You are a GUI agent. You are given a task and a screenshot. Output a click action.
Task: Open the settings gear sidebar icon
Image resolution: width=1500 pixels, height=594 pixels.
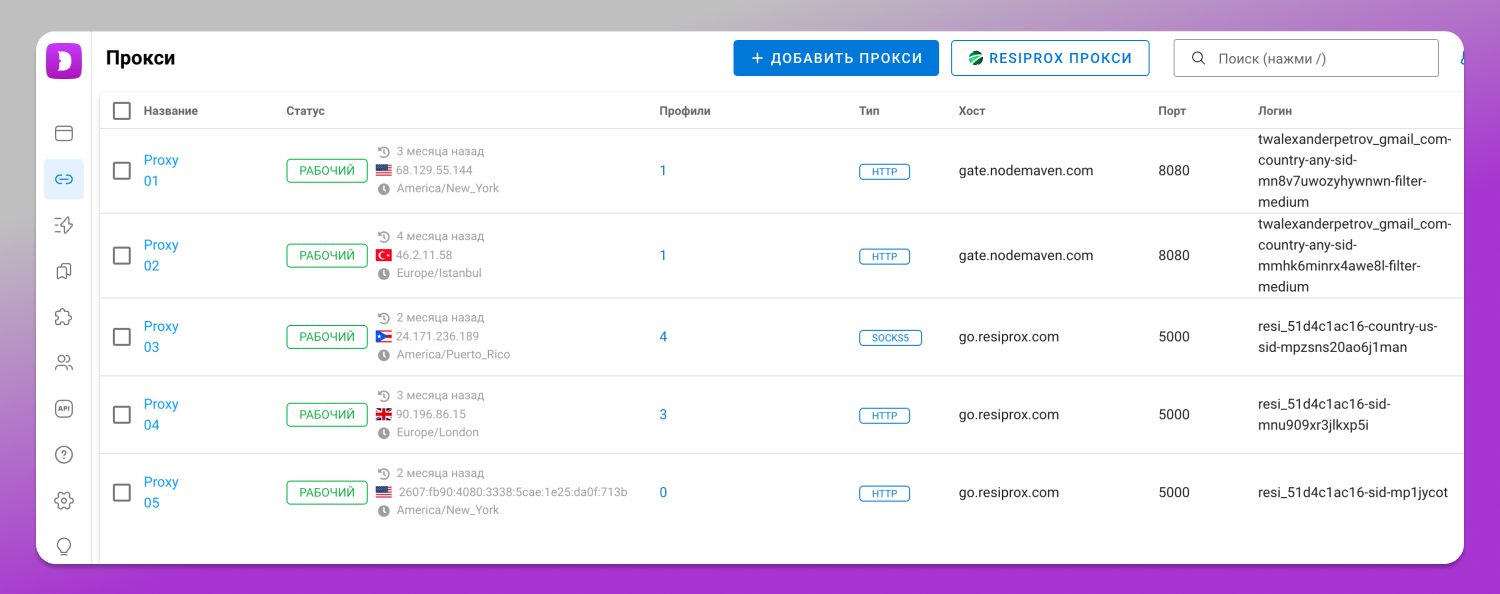(64, 501)
